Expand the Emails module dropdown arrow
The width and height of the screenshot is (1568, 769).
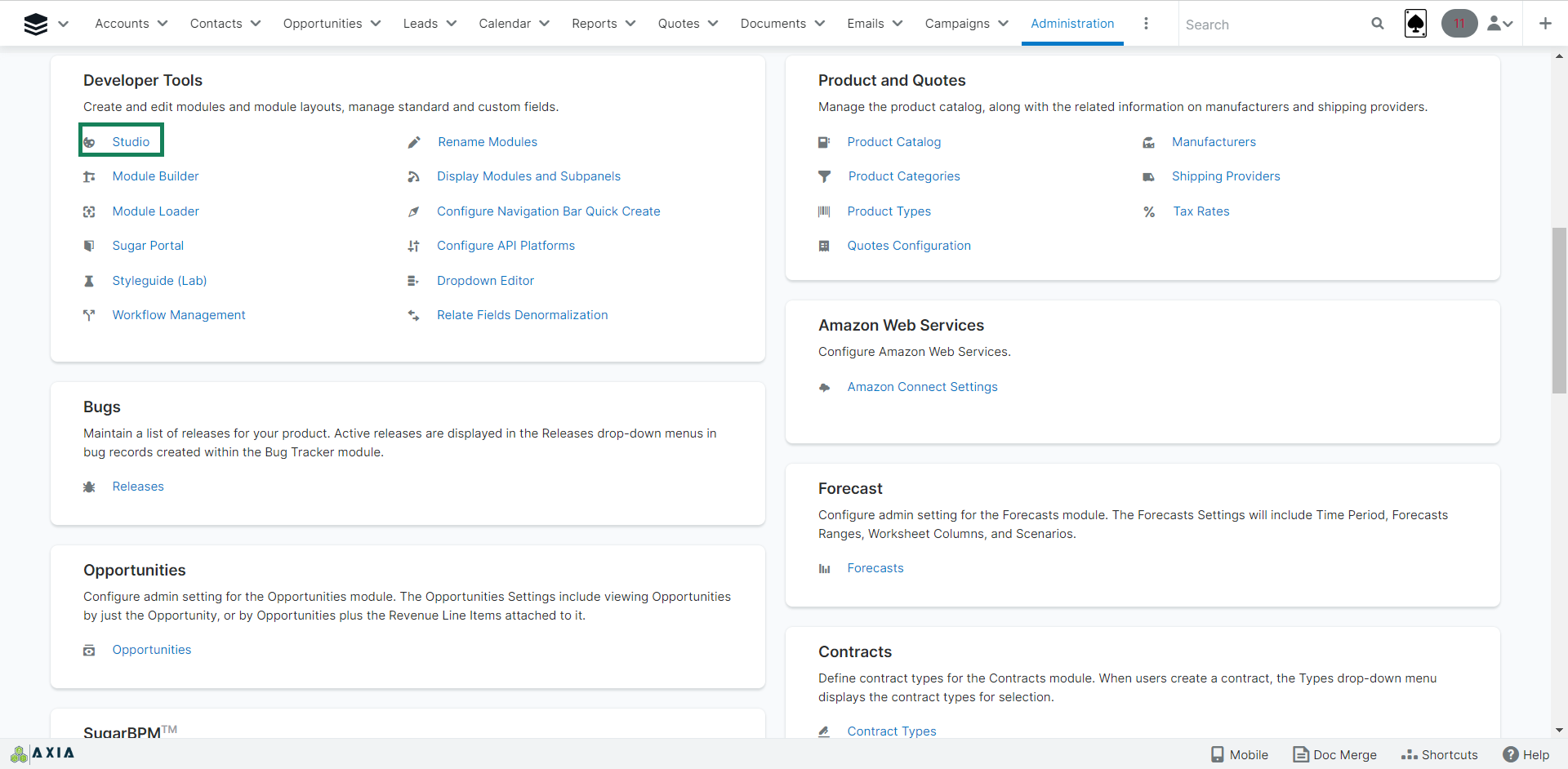coord(898,24)
